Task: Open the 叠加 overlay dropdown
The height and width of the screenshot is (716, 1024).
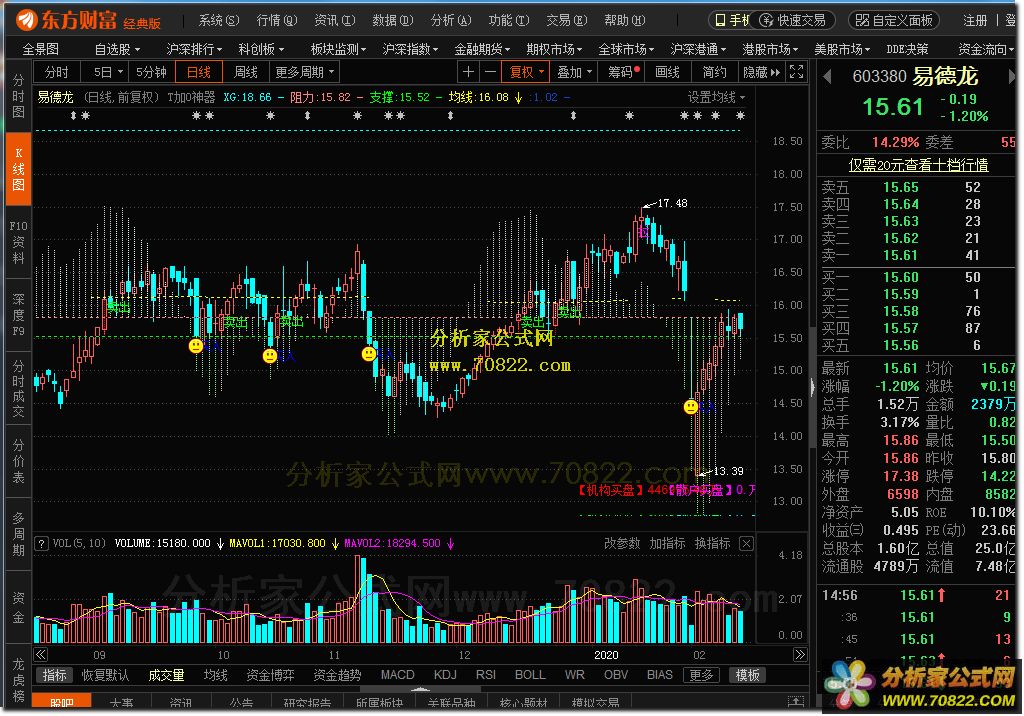Action: tap(573, 72)
